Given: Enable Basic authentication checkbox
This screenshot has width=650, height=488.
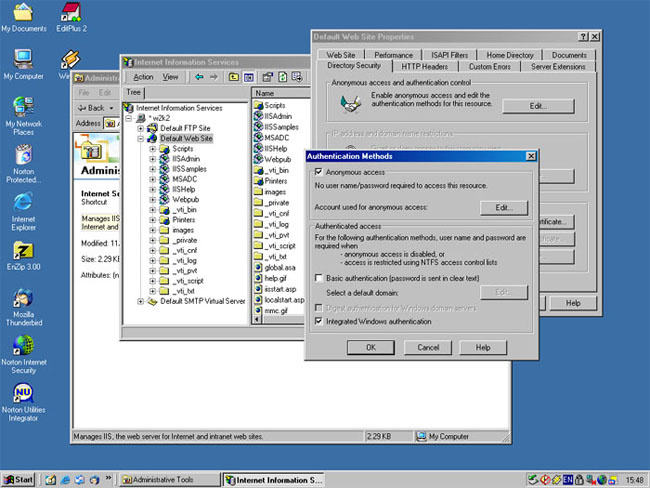Looking at the screenshot, I should click(x=319, y=278).
